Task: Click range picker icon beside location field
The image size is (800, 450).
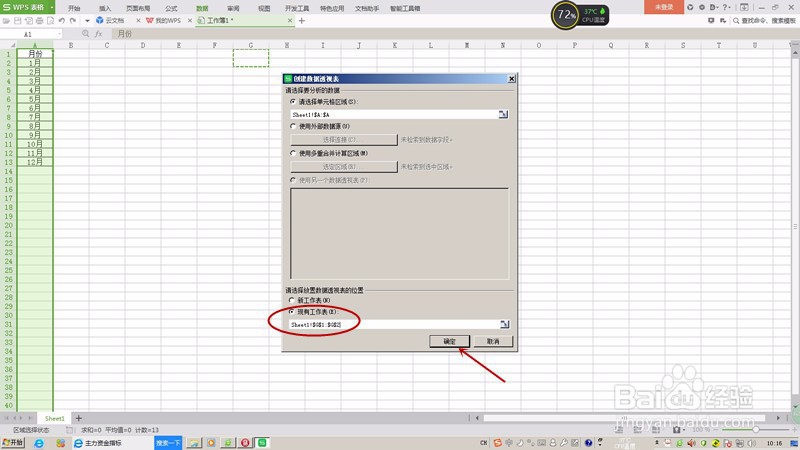Action: pyautogui.click(x=505, y=324)
